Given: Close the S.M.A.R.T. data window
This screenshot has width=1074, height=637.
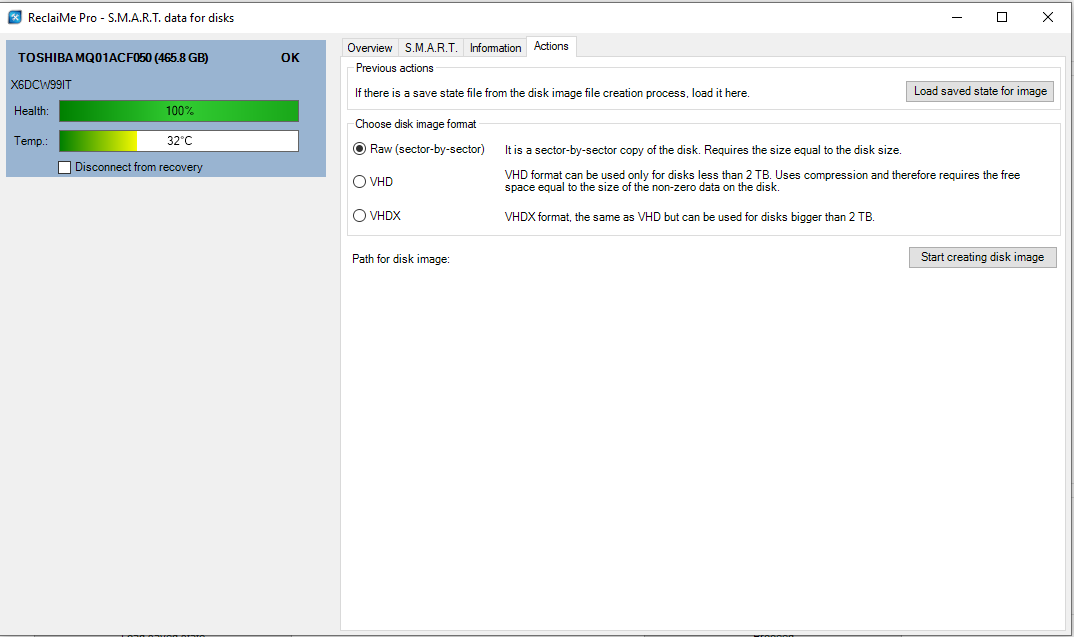Looking at the screenshot, I should click(x=1047, y=17).
